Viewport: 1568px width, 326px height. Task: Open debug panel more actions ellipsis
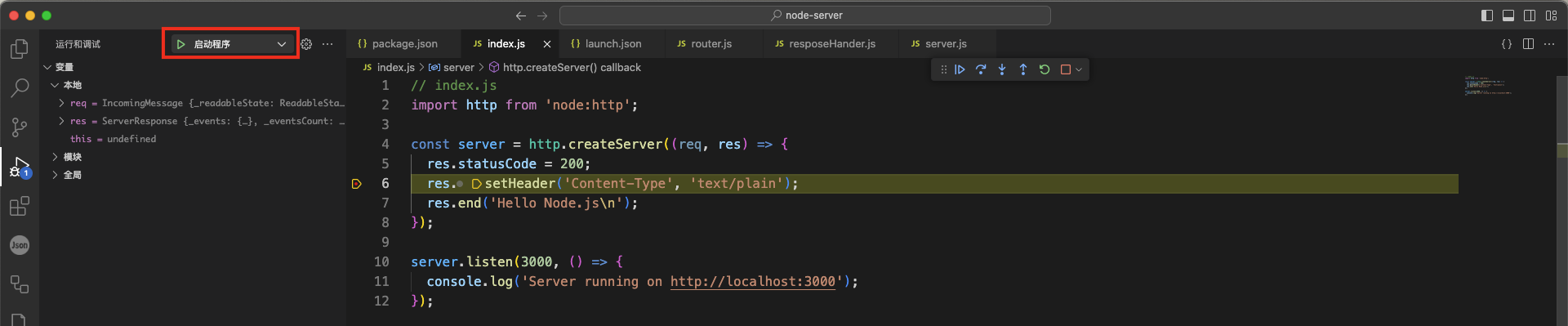tap(327, 44)
